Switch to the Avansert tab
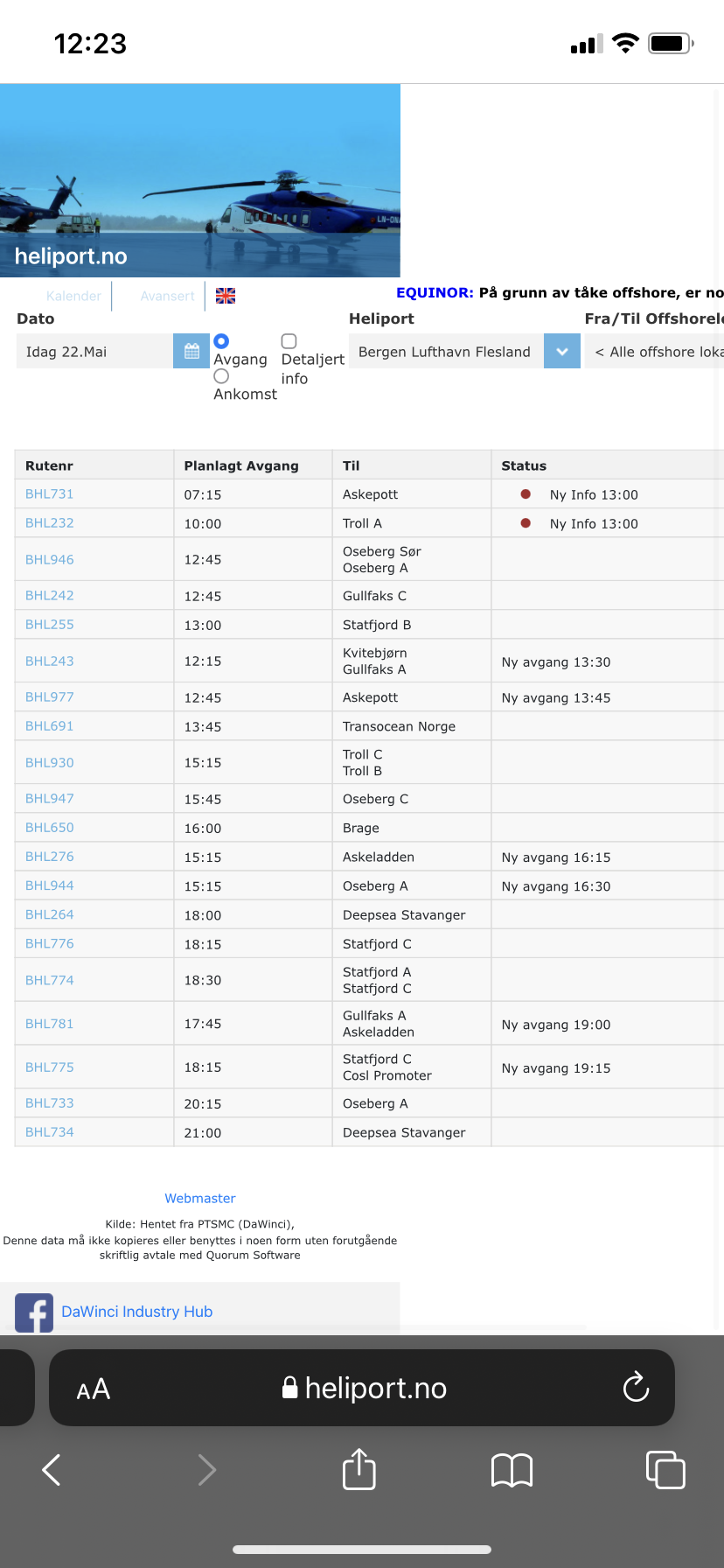Viewport: 724px width, 1568px height. pyautogui.click(x=167, y=296)
